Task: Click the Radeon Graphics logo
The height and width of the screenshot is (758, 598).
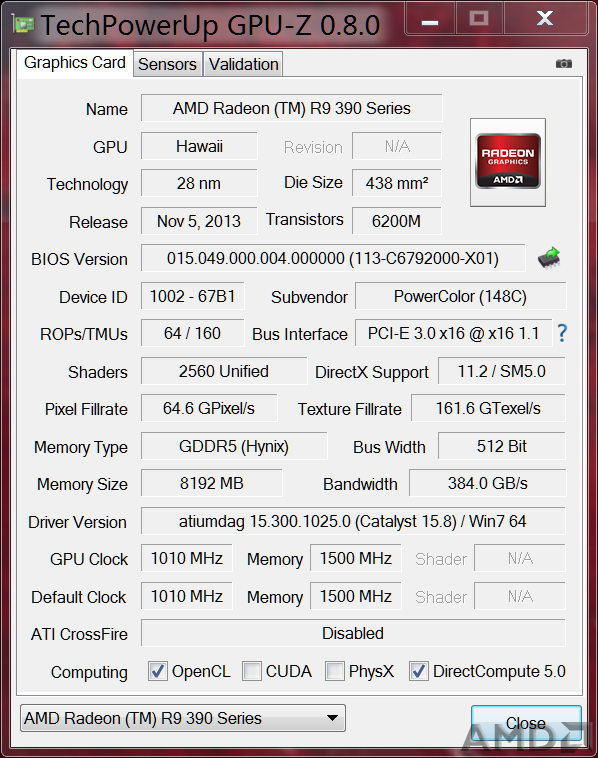Action: [508, 162]
